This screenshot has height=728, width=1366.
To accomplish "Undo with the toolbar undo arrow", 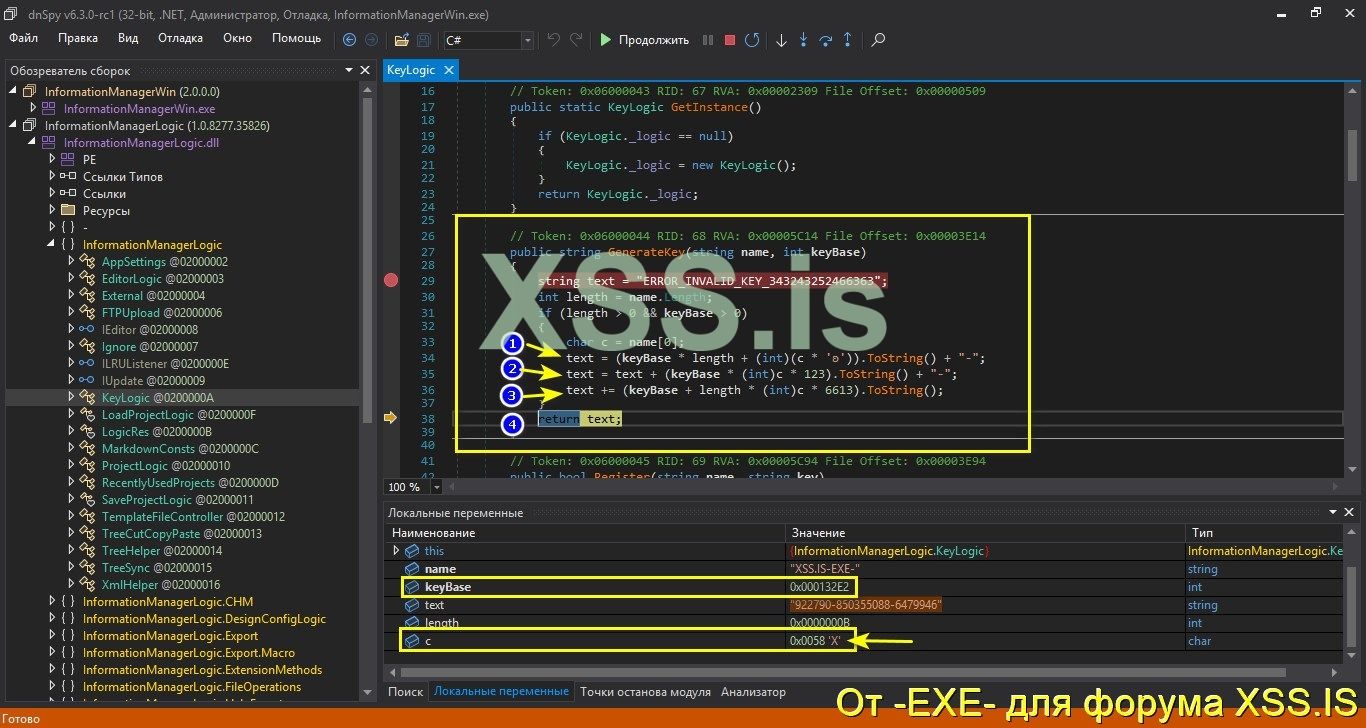I will point(553,40).
